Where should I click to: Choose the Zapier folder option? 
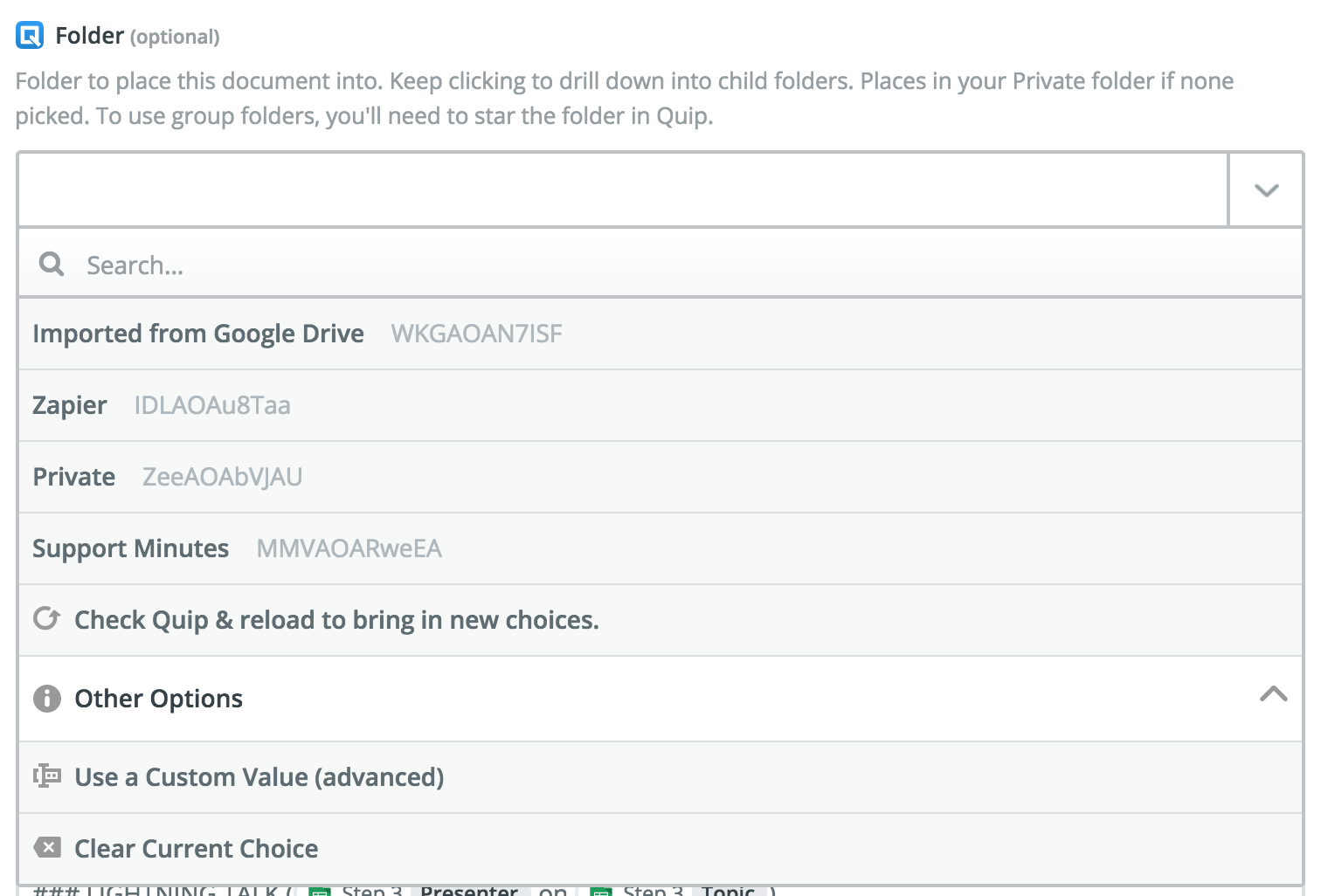[660, 405]
